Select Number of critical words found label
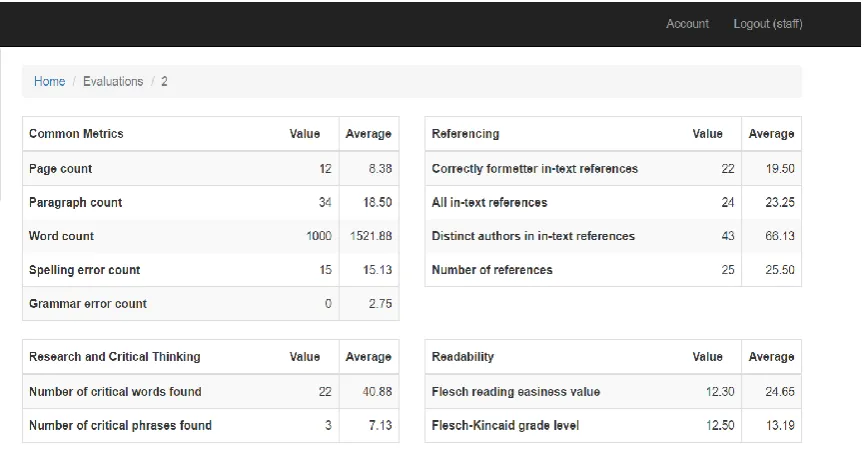Screen dimensions: 867x450 pos(115,391)
